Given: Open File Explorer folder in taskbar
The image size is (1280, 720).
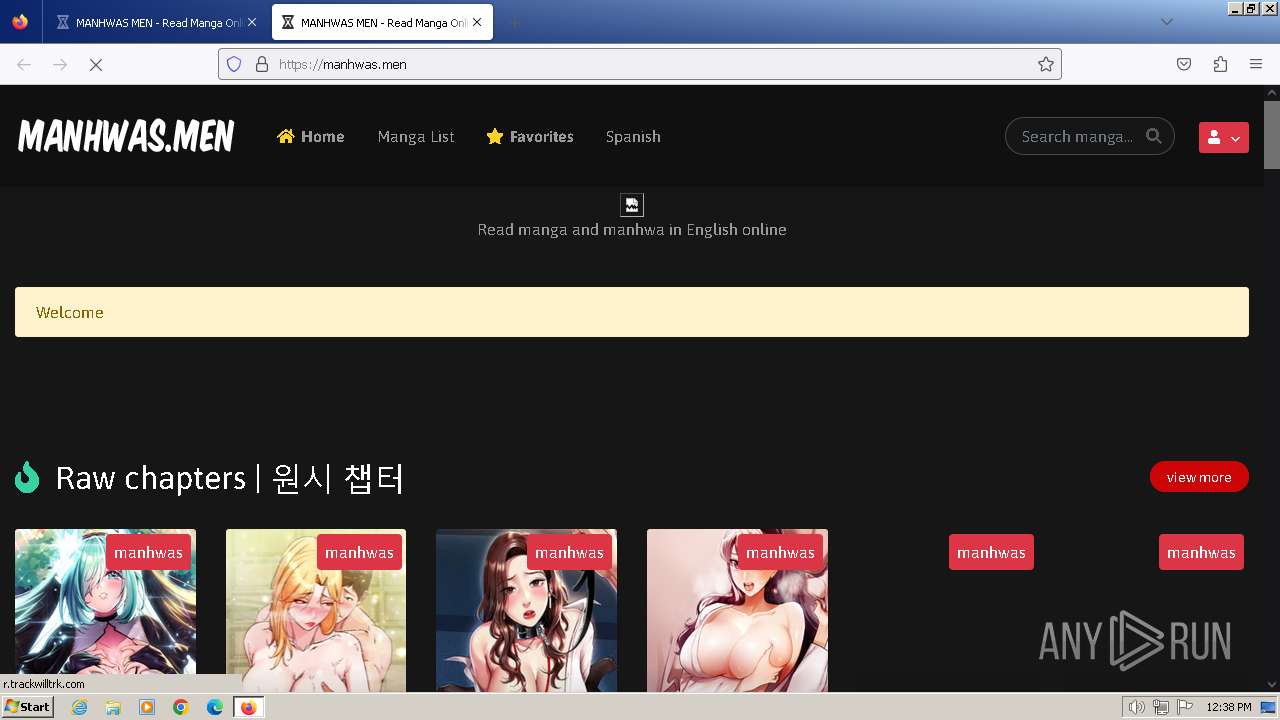Looking at the screenshot, I should (x=113, y=707).
